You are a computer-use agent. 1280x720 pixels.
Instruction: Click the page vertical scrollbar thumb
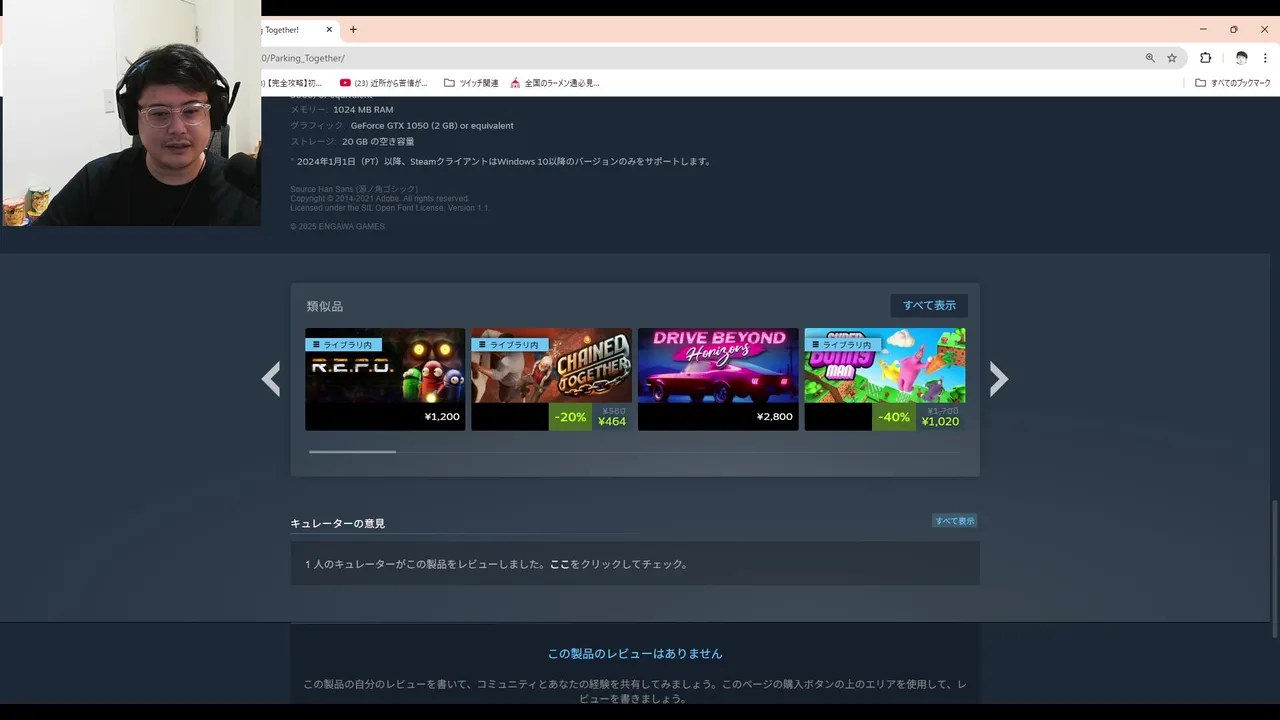1274,568
